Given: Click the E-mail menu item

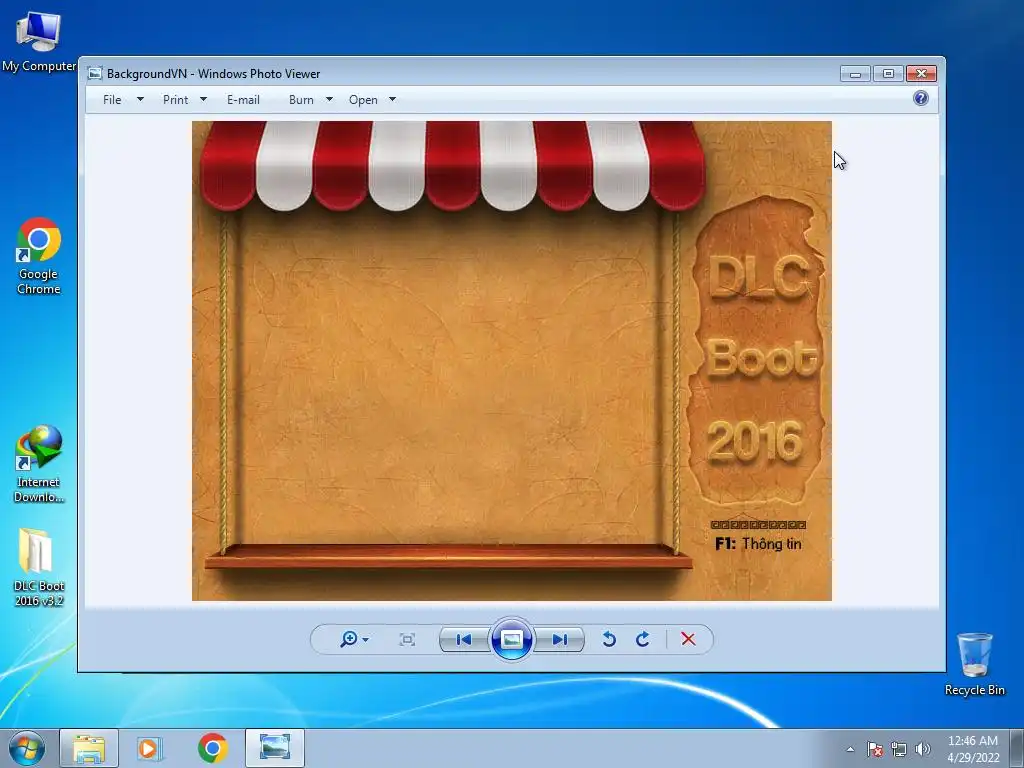Looking at the screenshot, I should point(243,100).
